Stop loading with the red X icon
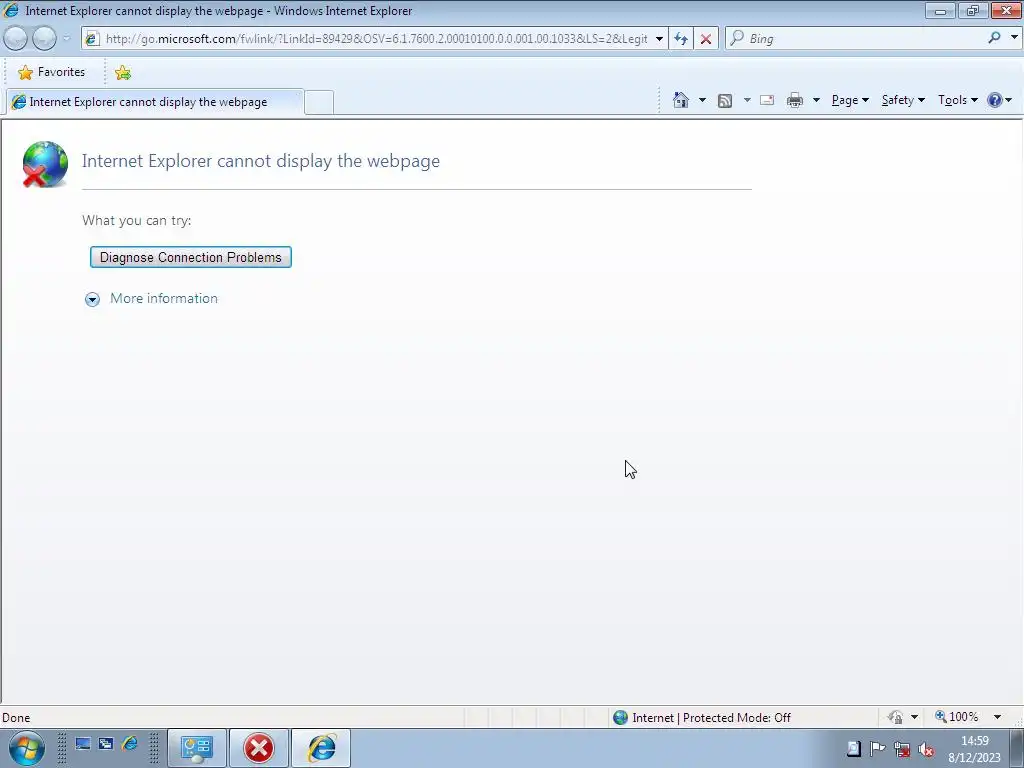 pyautogui.click(x=706, y=39)
